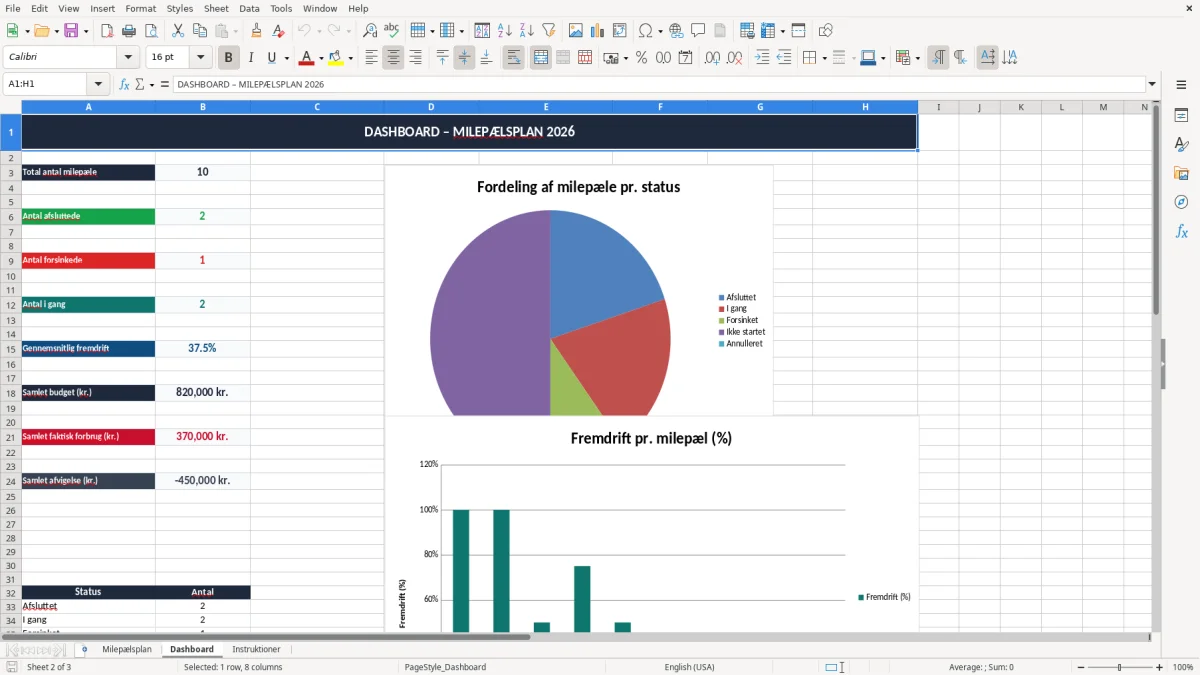Toggle Center Horizontally alignment

pyautogui.click(x=393, y=58)
